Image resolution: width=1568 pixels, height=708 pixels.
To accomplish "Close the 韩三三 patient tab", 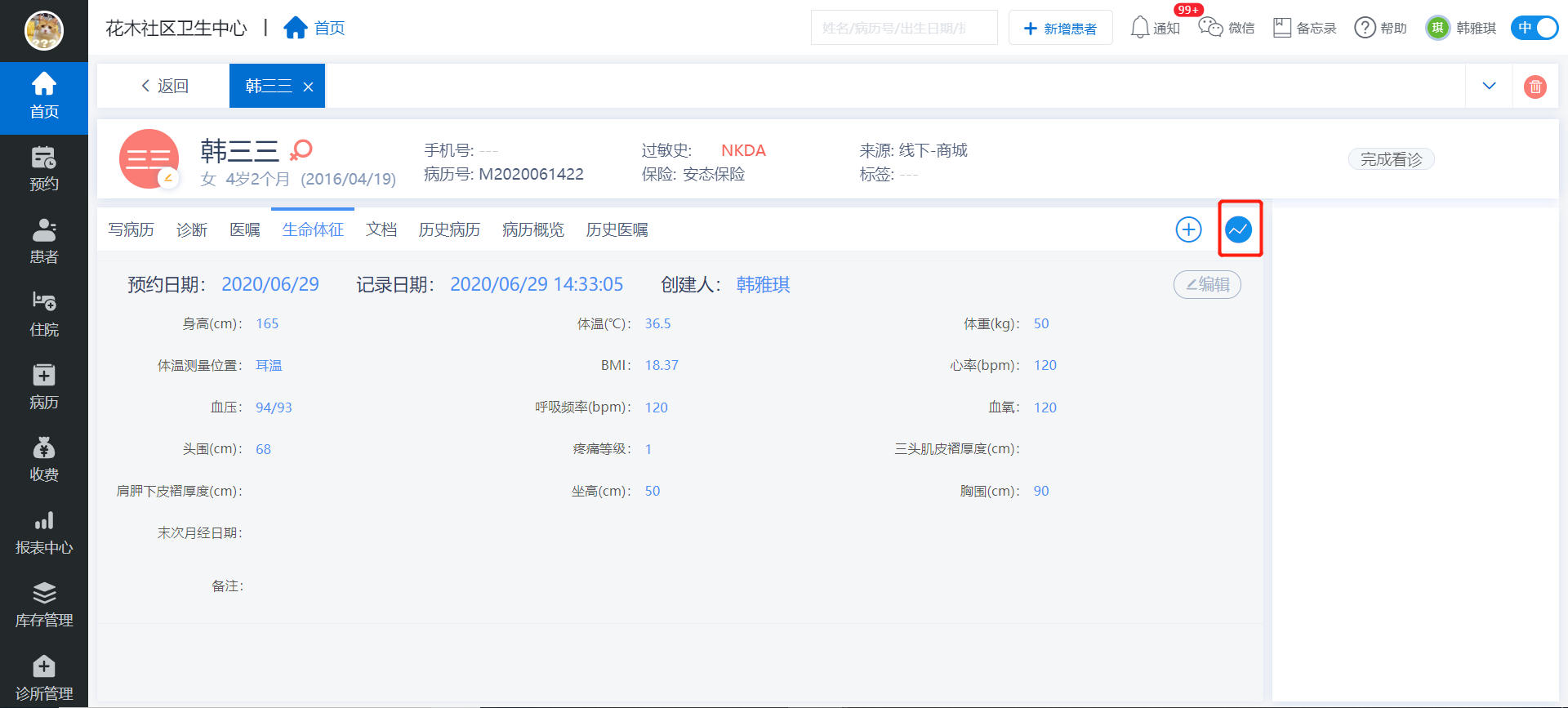I will [x=308, y=87].
